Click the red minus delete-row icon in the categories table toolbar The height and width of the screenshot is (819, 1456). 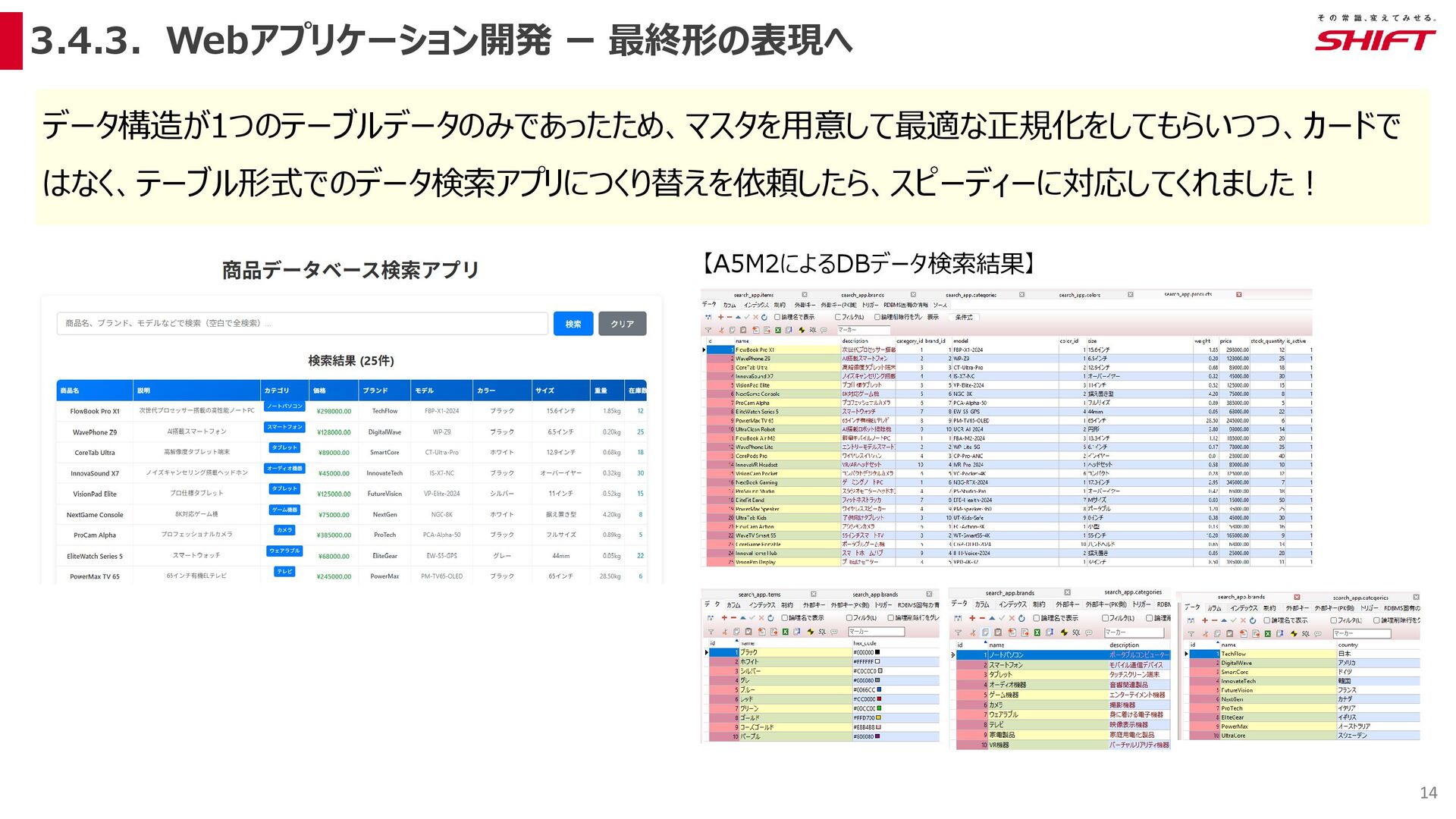[x=982, y=618]
